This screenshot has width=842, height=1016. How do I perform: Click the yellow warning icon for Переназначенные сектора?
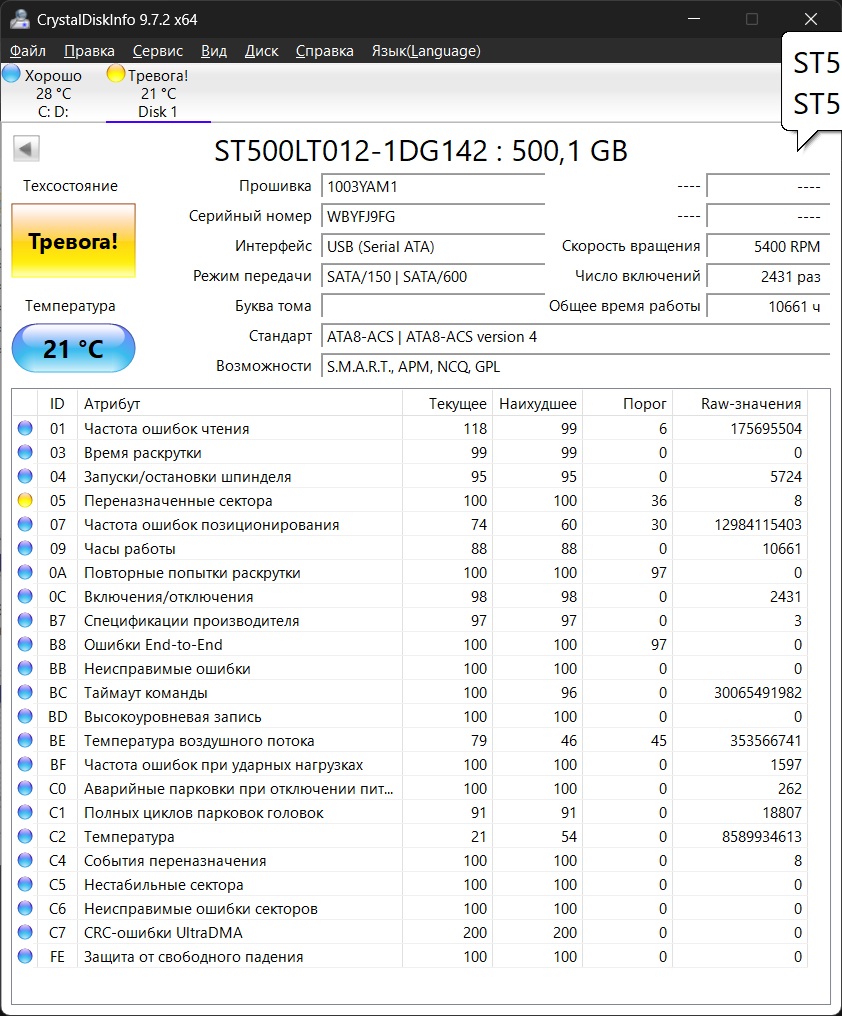pyautogui.click(x=25, y=500)
